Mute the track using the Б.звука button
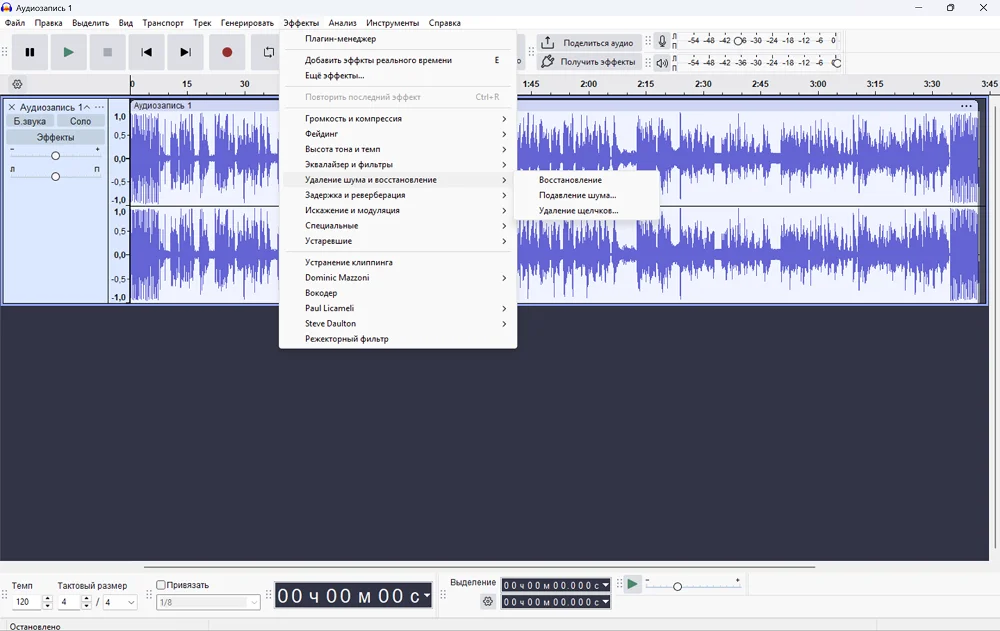Screen dimensions: 1000x631 (x=30, y=121)
